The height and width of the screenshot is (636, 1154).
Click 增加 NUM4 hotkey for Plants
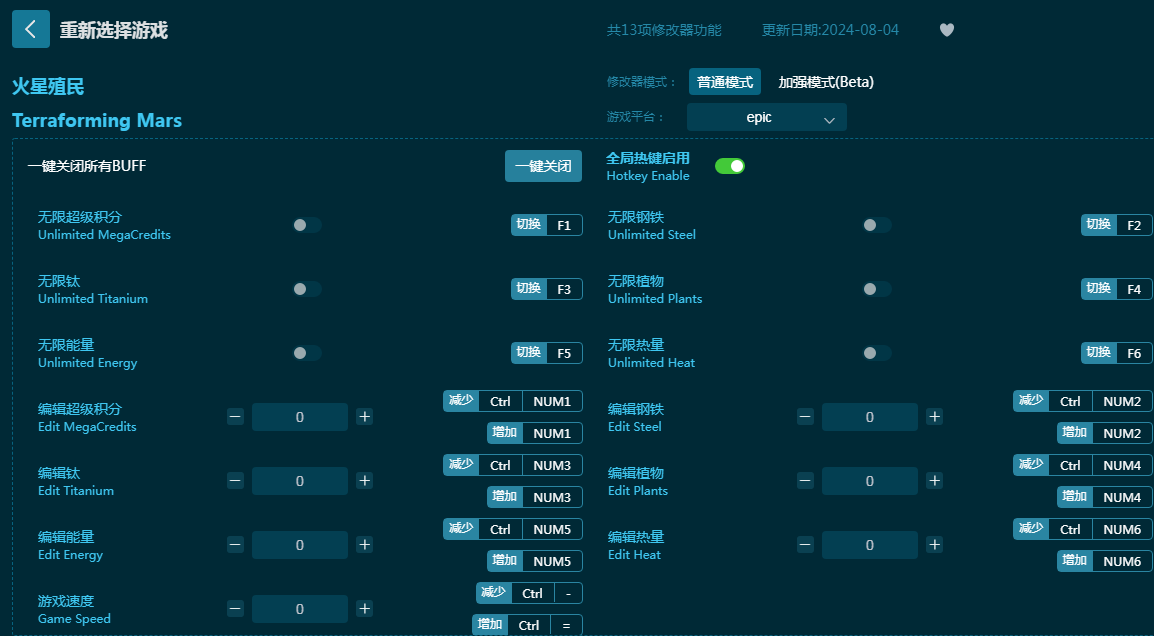(x=1105, y=497)
